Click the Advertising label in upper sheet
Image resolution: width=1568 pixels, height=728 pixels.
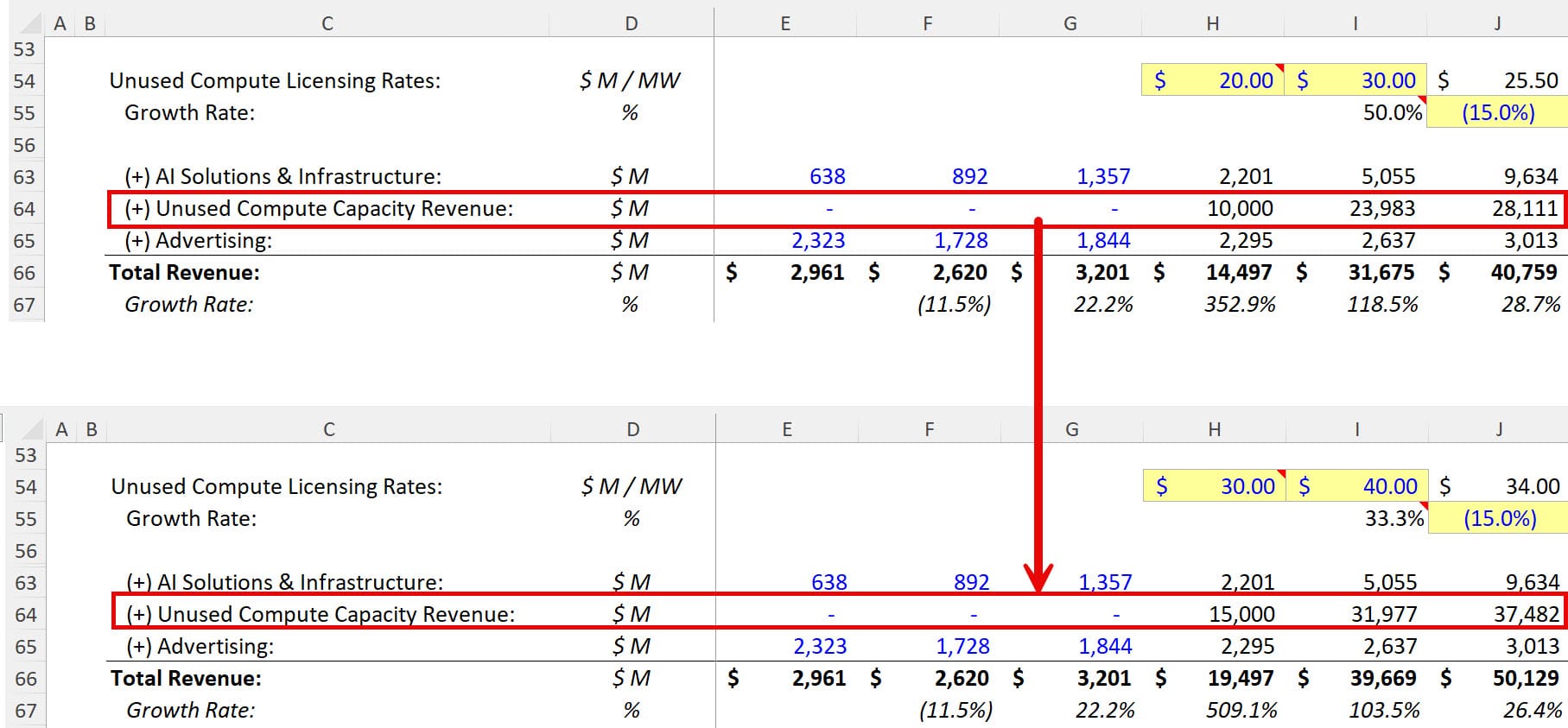point(199,240)
